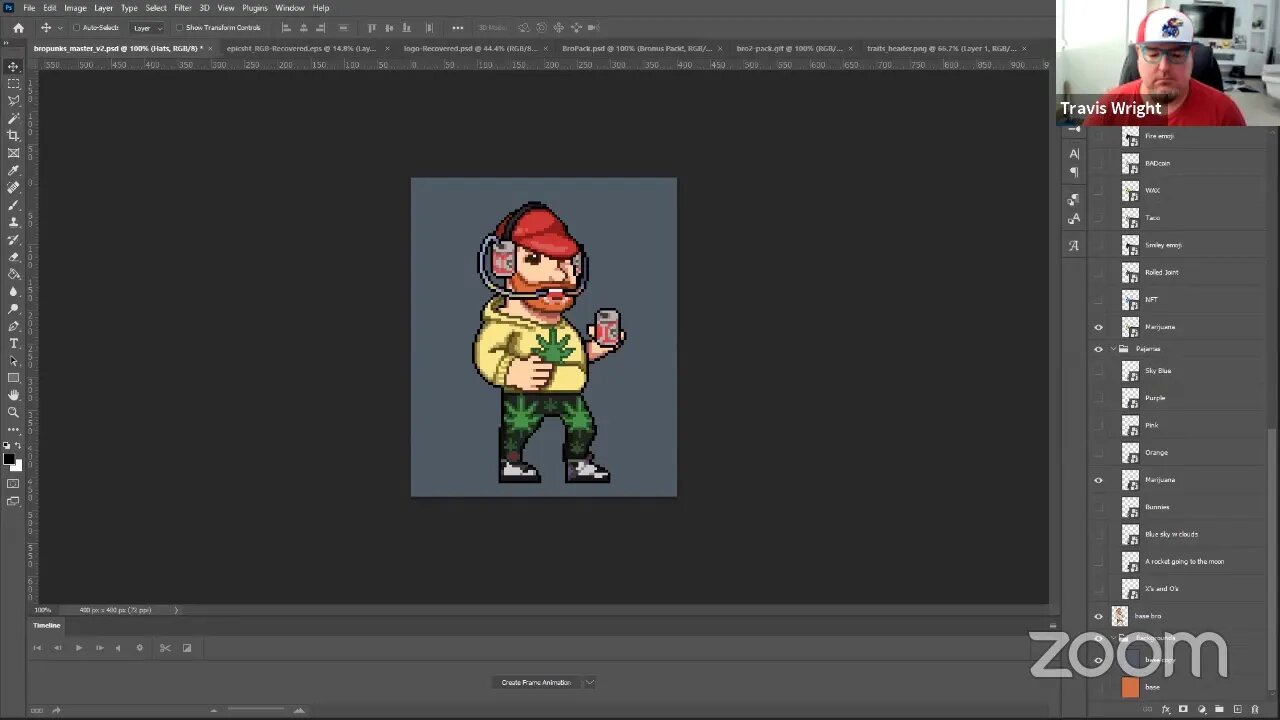Click the foreground color swatch
This screenshot has height=720, width=1280.
pyautogui.click(x=9, y=460)
